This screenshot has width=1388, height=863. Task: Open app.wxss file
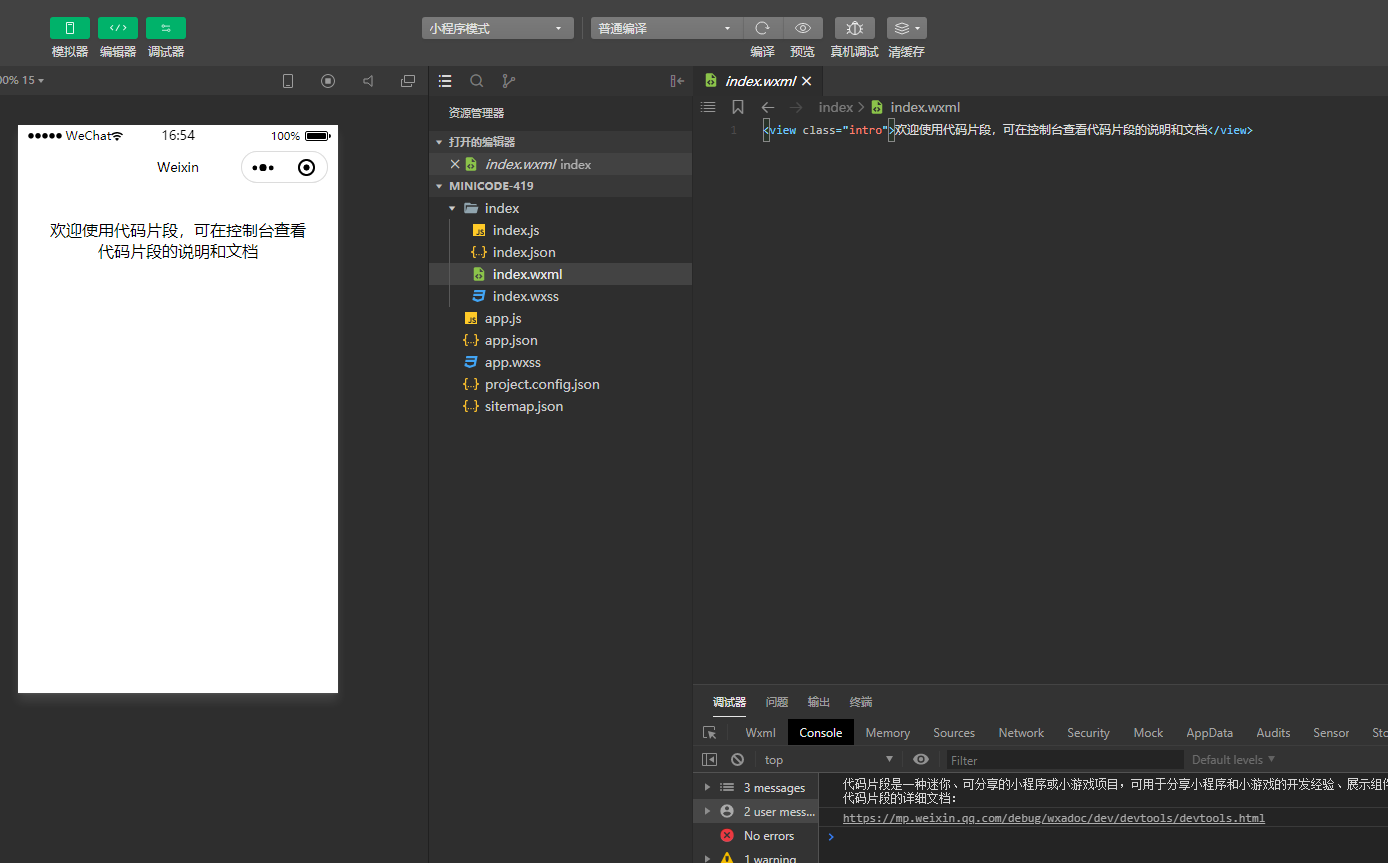coord(560,362)
